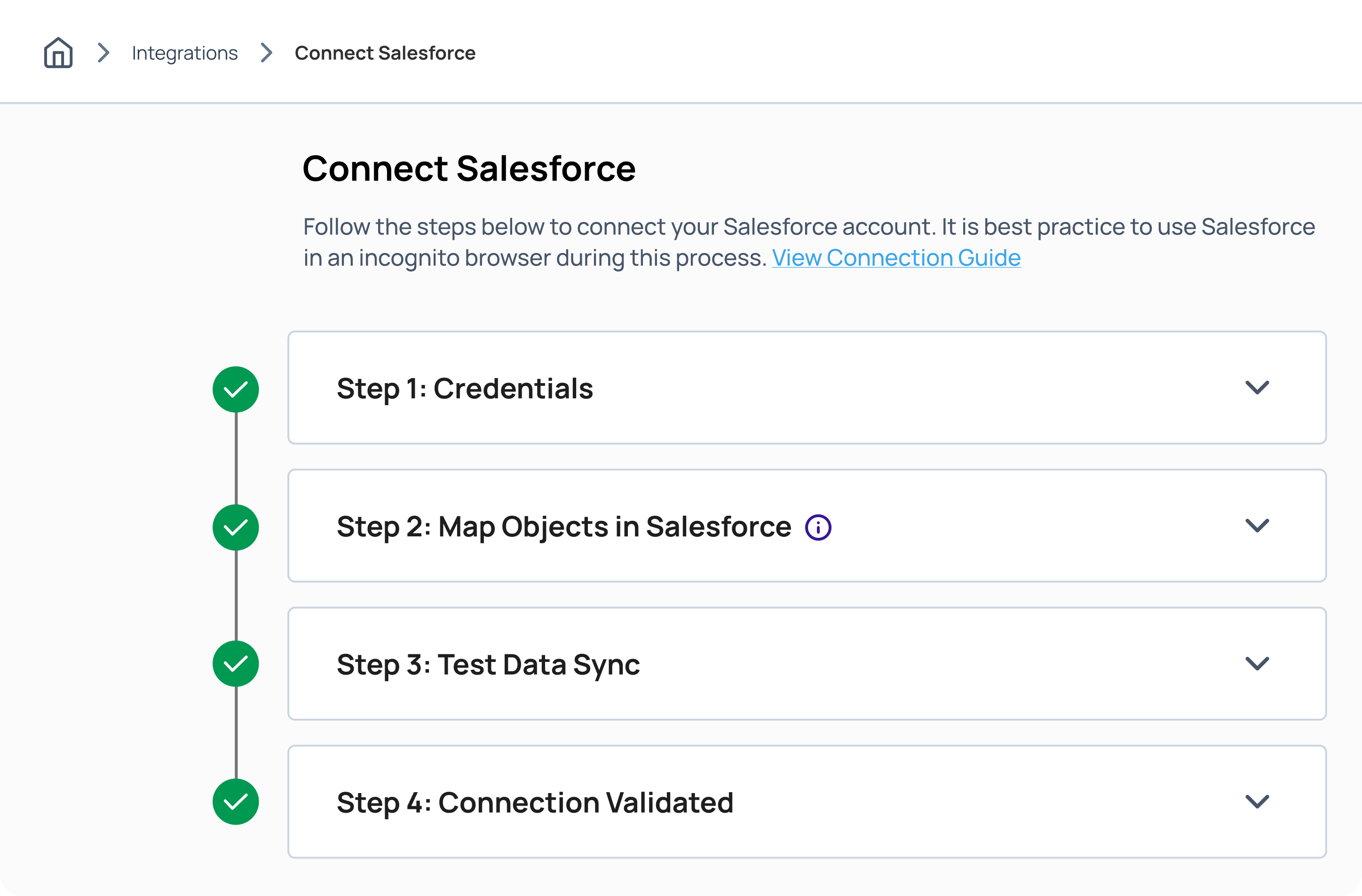Click the green checkmark for Step 2
This screenshot has width=1362, height=896.
pyautogui.click(x=236, y=527)
